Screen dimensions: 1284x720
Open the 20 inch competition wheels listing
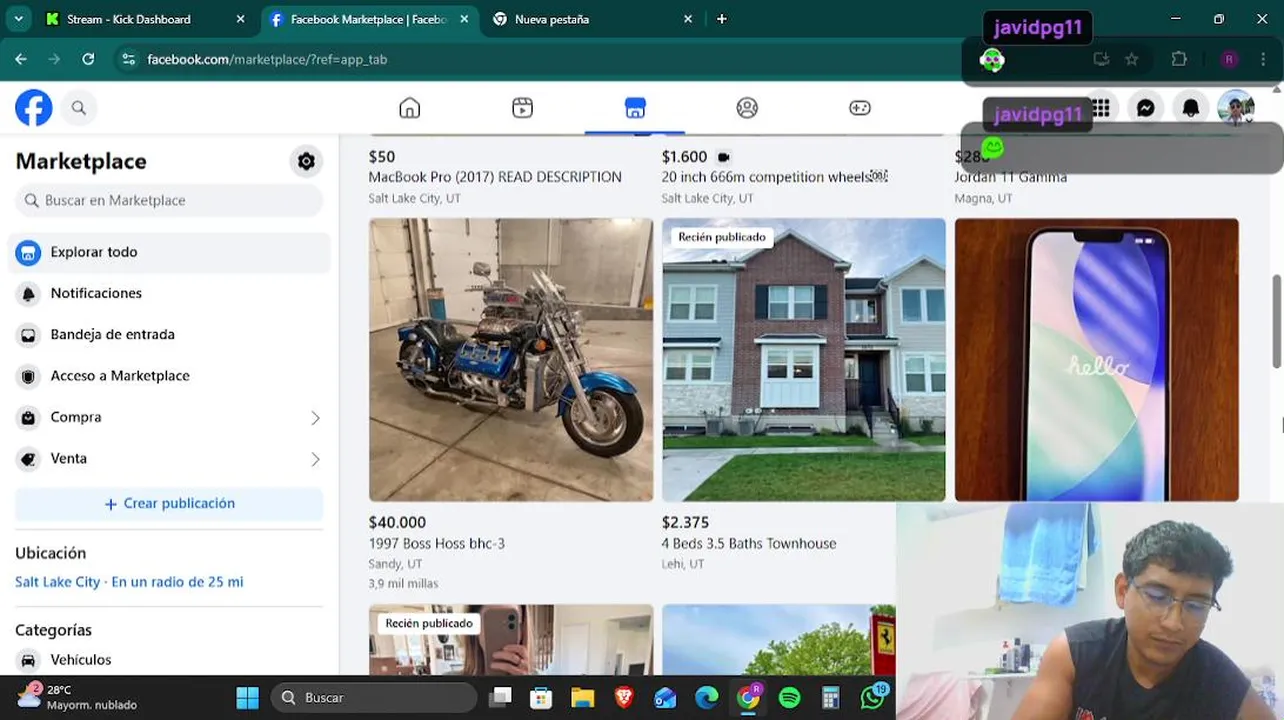coord(774,177)
